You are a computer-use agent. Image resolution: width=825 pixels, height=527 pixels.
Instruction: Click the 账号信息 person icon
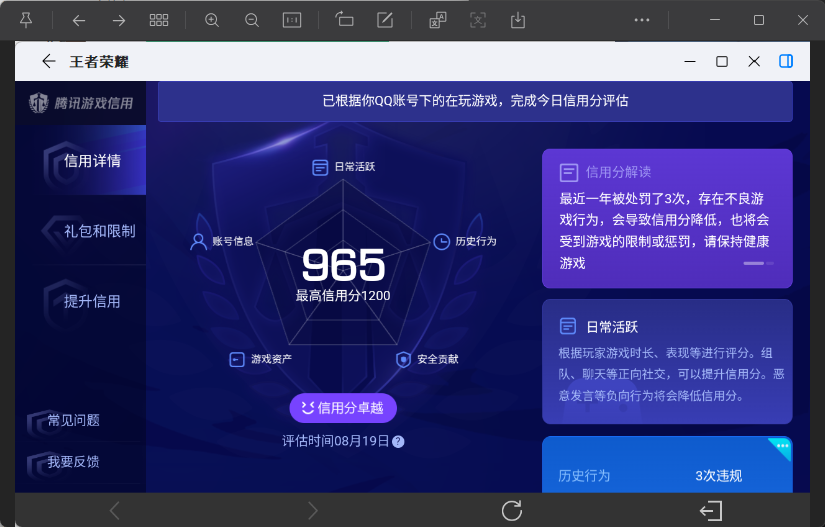(198, 241)
